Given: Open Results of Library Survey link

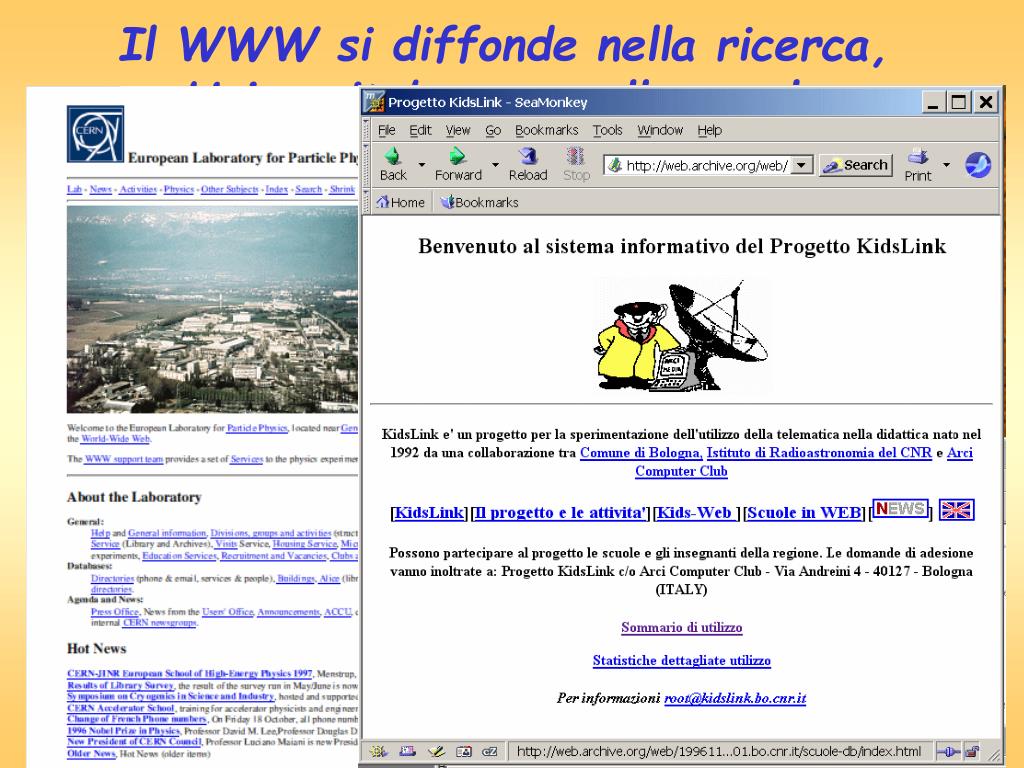Looking at the screenshot, I should point(120,685).
